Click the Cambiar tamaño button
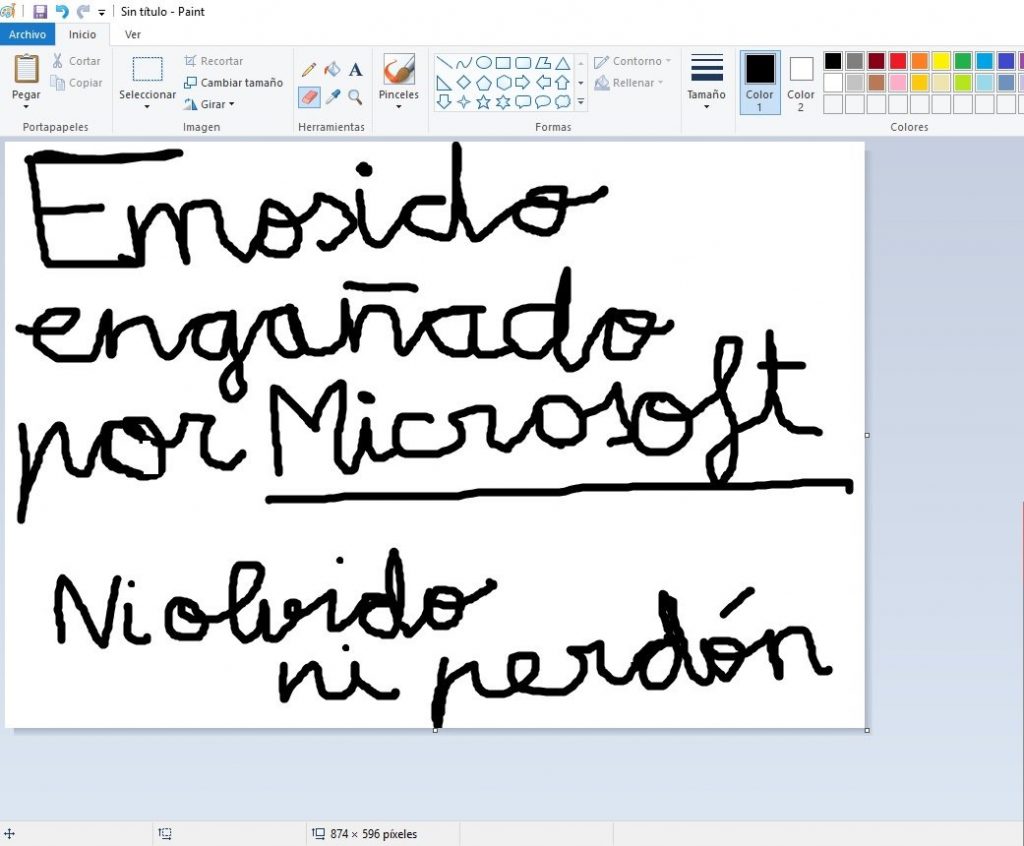Screen dimensions: 1024x846 click(x=233, y=83)
